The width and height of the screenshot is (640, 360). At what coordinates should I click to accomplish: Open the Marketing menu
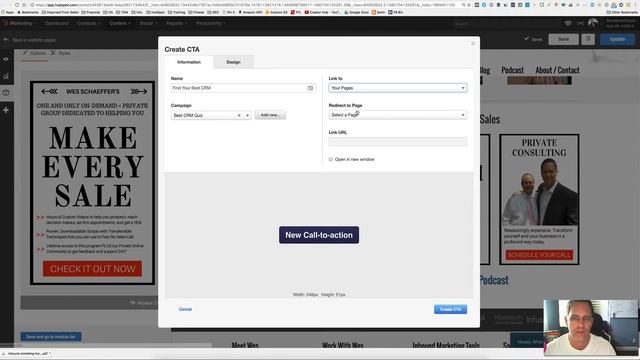pos(22,23)
